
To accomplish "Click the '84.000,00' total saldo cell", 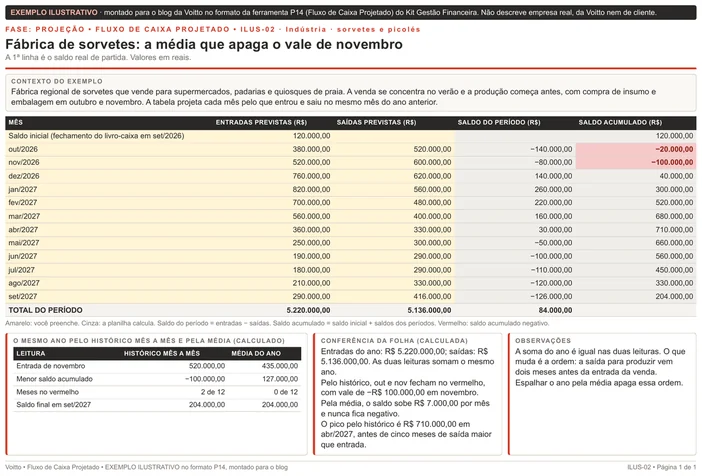I will click(x=555, y=310).
